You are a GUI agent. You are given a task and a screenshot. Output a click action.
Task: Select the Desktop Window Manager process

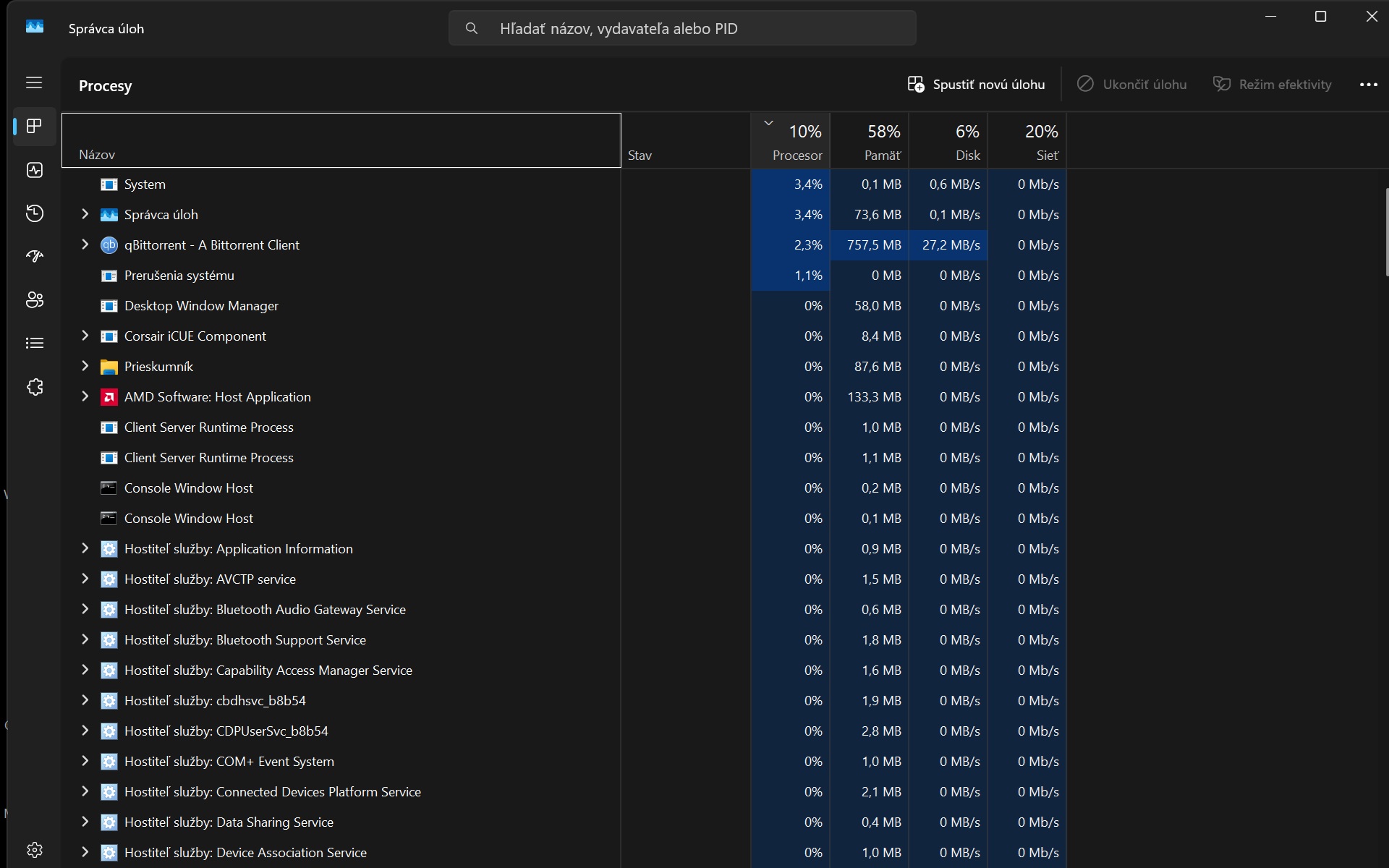(x=201, y=306)
